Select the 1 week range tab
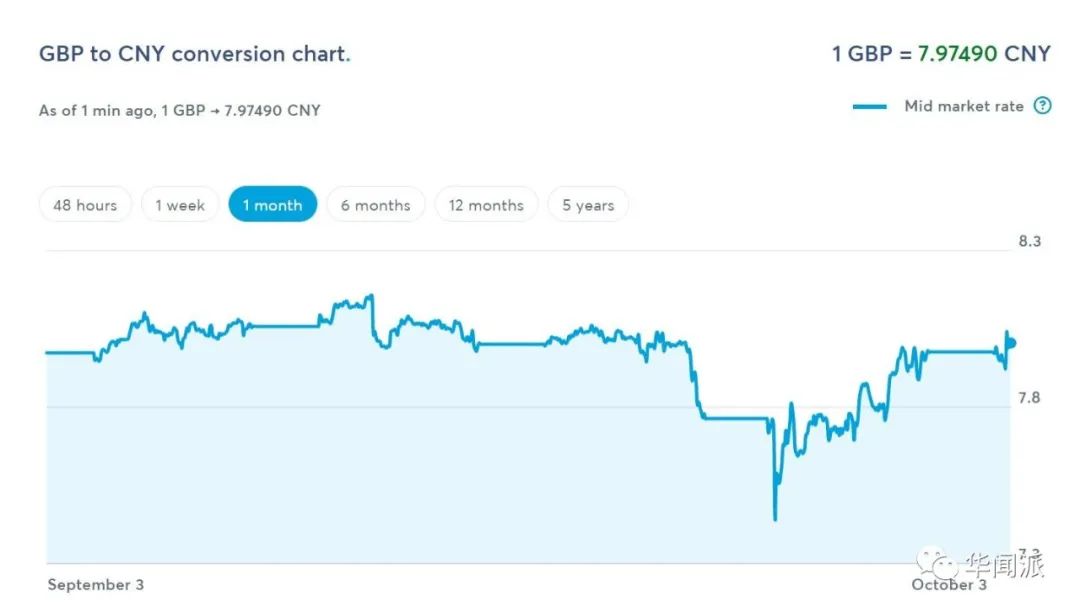The width and height of the screenshot is (1080, 613). point(180,205)
